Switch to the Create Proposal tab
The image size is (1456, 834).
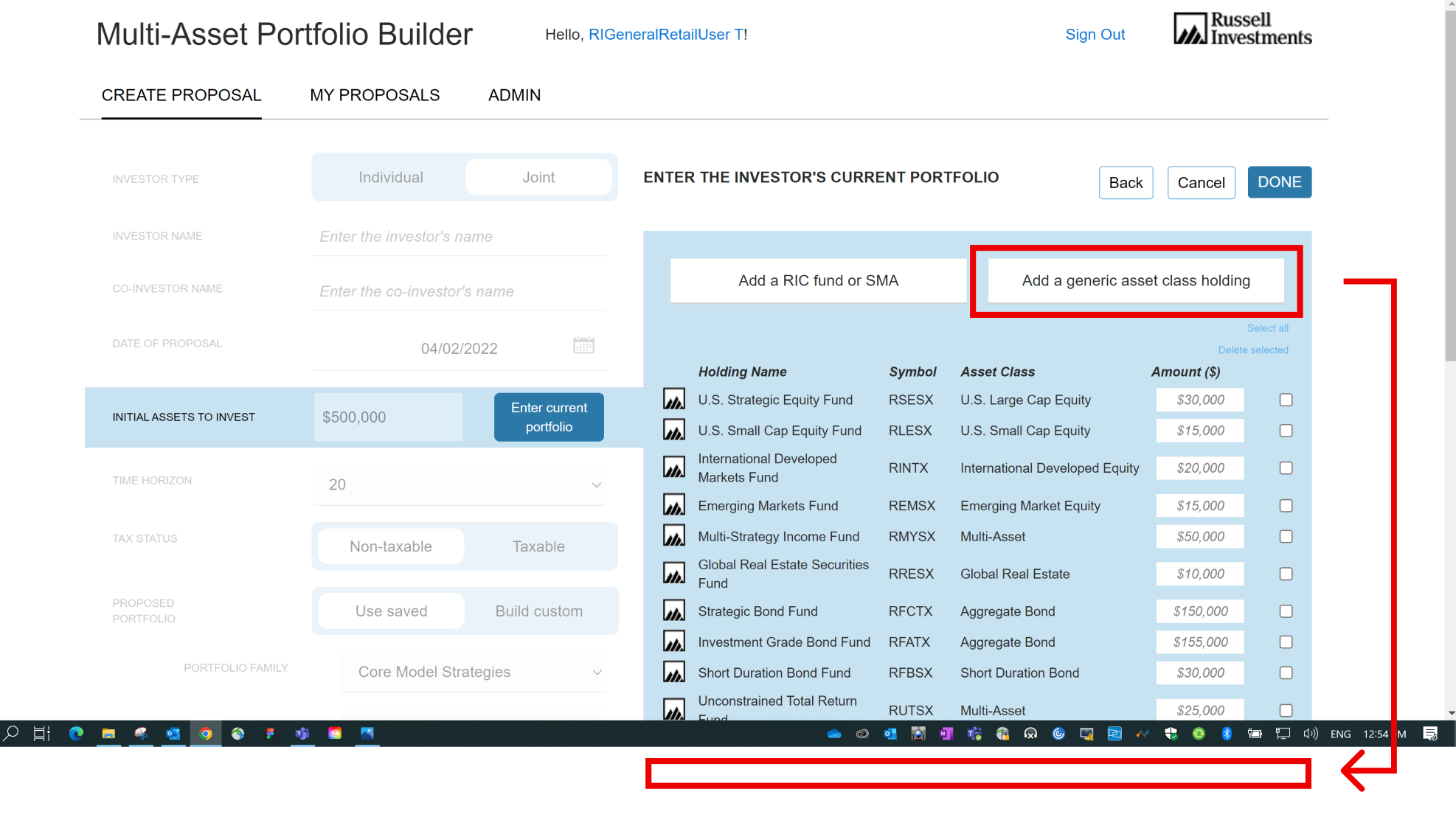[181, 95]
